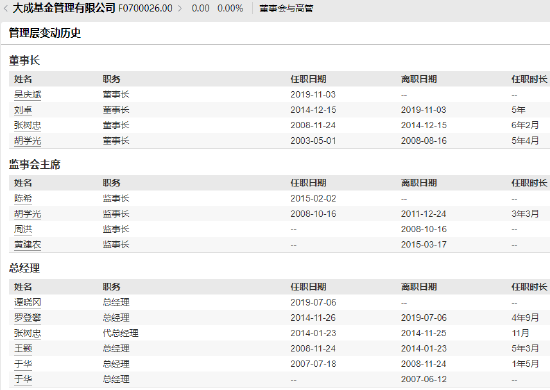Click the date 2015-02-02 in 陈希 row

313,198
